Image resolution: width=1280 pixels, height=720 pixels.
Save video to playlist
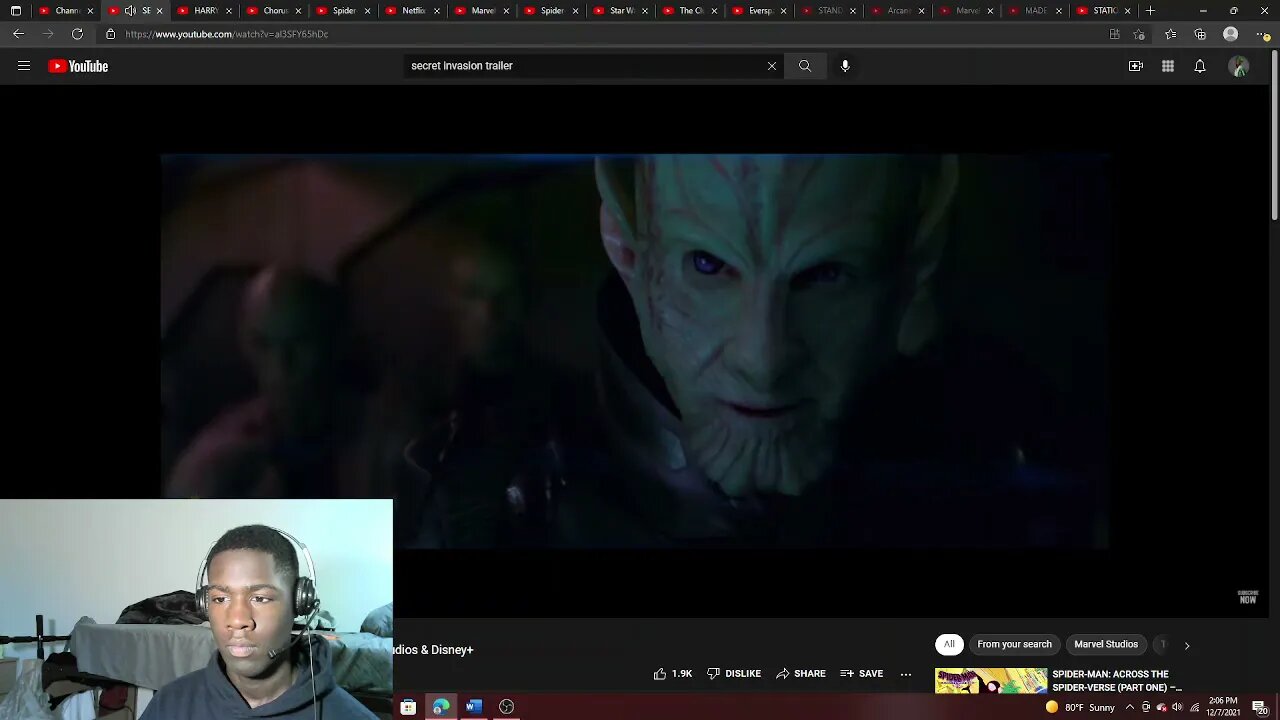click(x=862, y=674)
